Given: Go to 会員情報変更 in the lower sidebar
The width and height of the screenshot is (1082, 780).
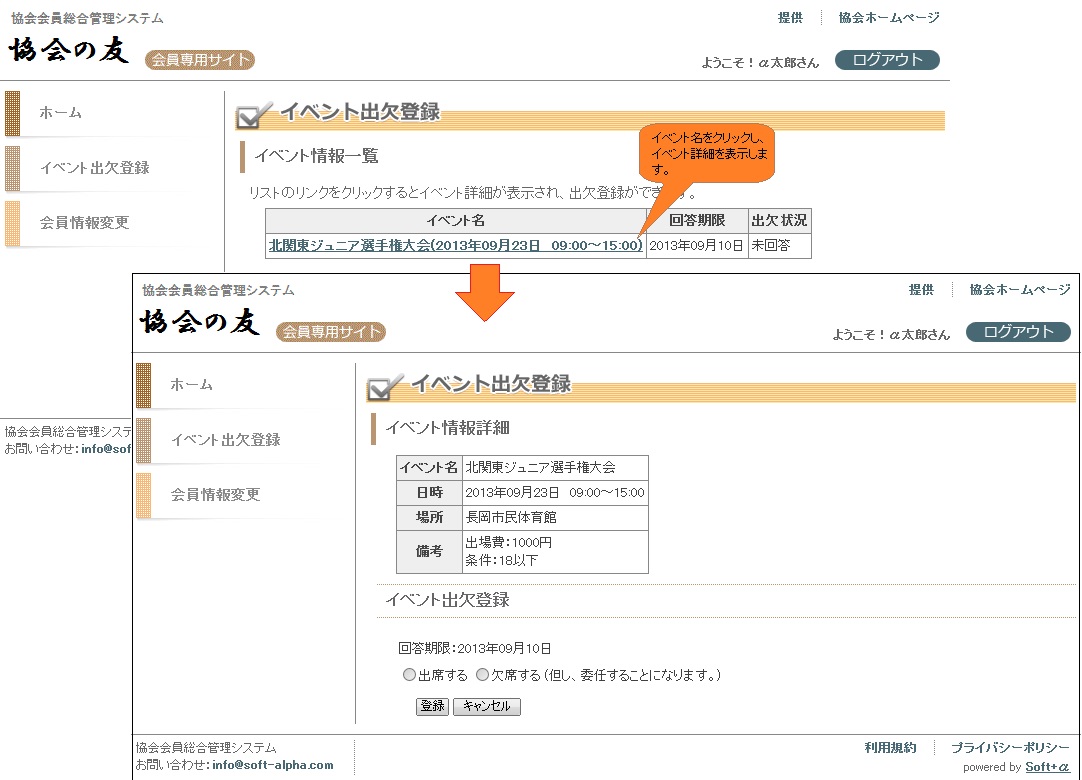Looking at the screenshot, I should point(215,495).
